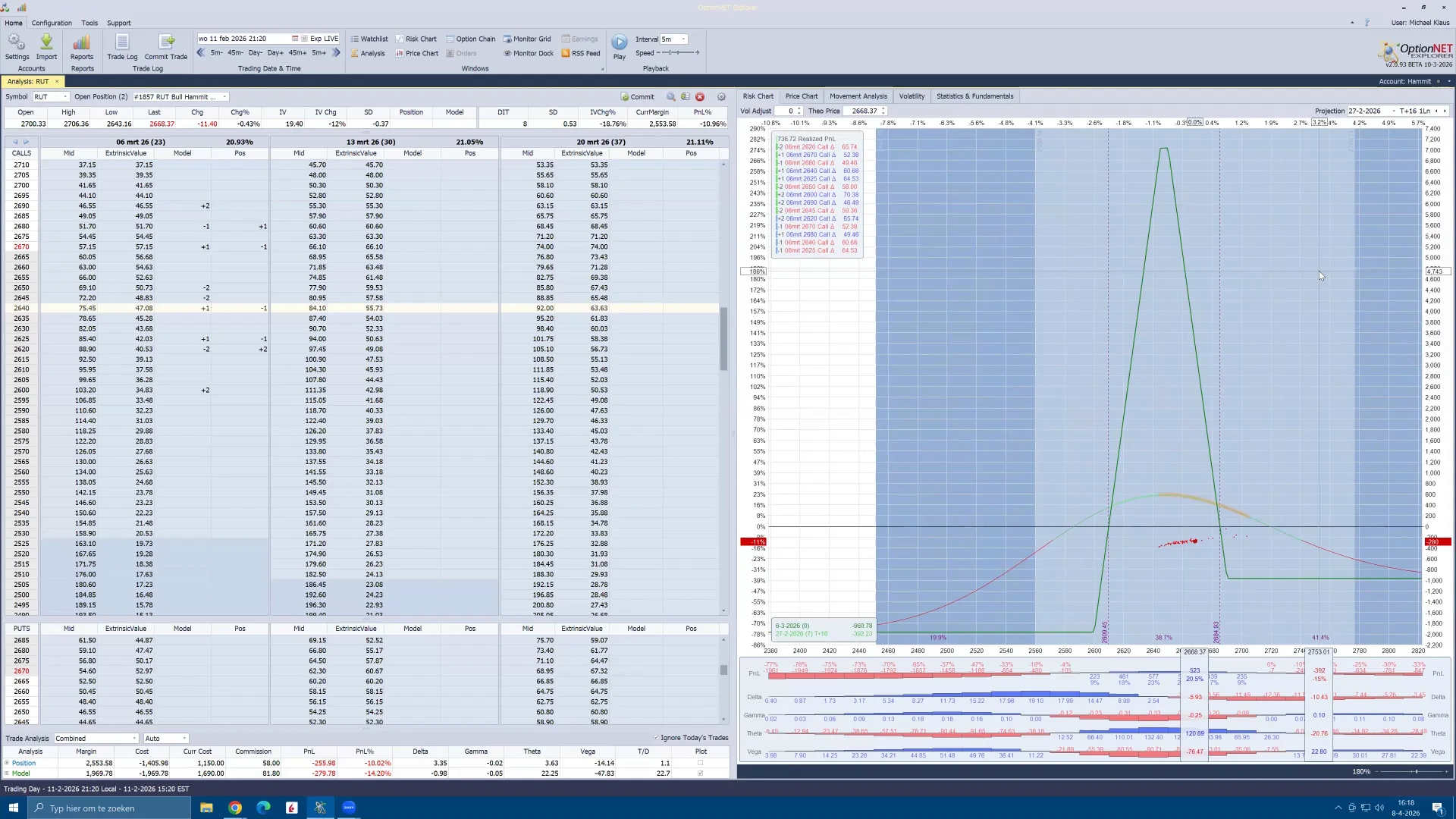Click the 5m- time step button

[217, 53]
